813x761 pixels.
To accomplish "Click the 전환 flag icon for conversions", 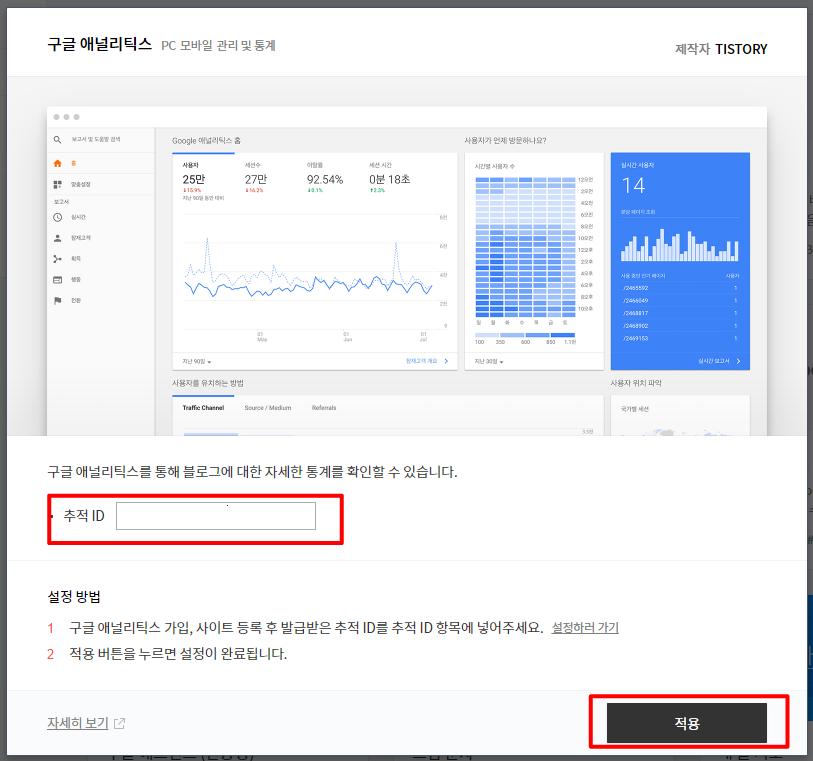I will pyautogui.click(x=57, y=300).
